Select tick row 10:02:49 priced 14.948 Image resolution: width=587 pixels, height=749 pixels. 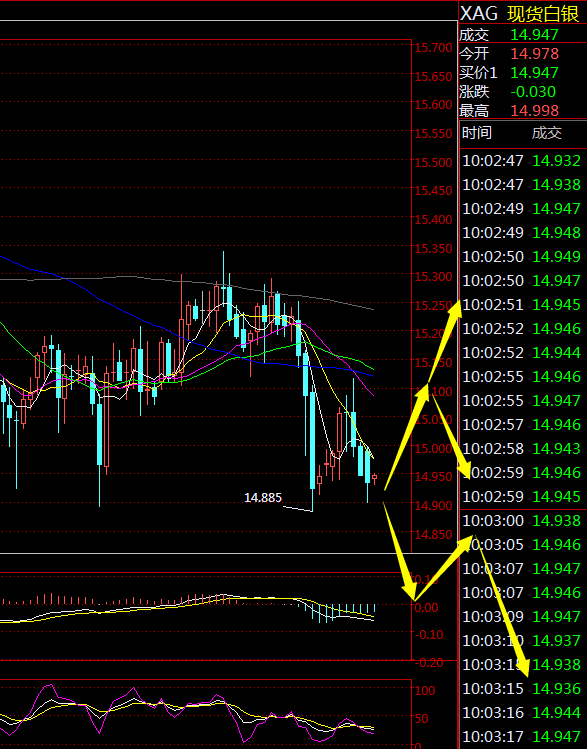(x=522, y=233)
